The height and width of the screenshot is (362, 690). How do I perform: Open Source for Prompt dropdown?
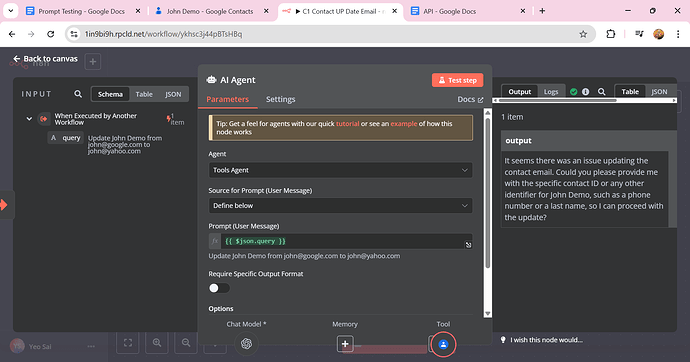point(340,205)
